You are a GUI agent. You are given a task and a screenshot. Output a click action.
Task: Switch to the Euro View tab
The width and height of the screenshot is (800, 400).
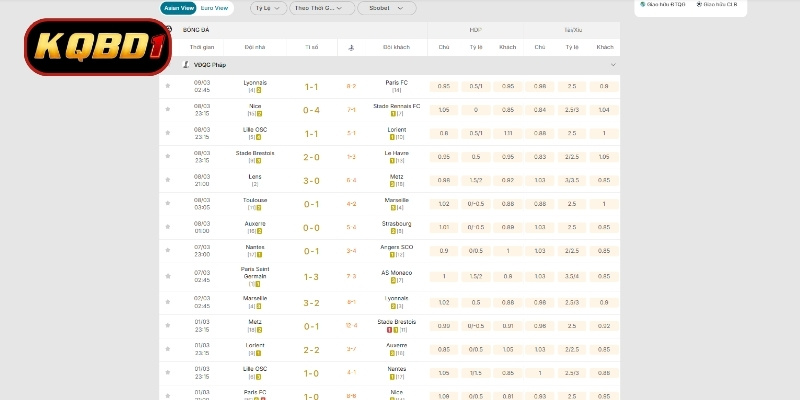click(214, 8)
